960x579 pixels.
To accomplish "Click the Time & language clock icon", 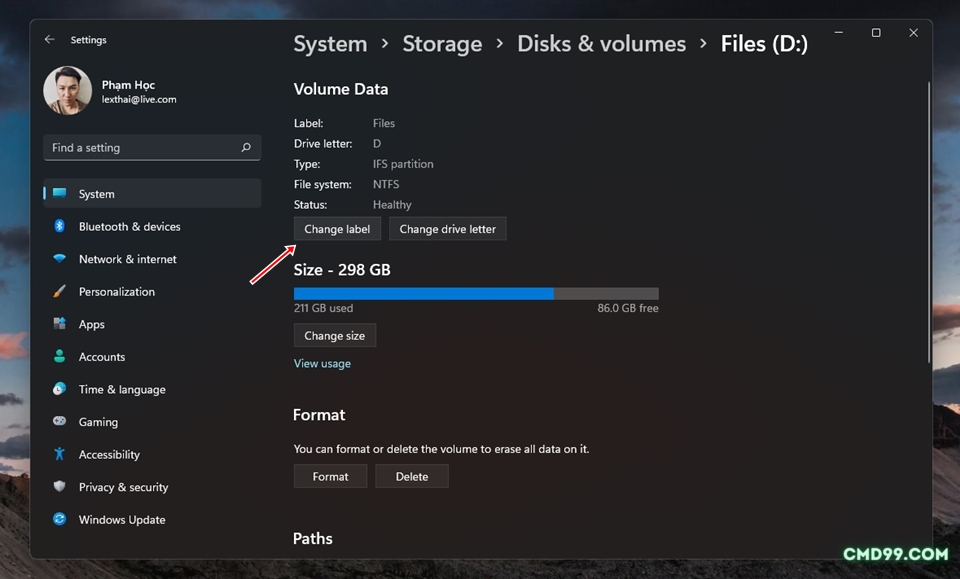I will [x=59, y=389].
